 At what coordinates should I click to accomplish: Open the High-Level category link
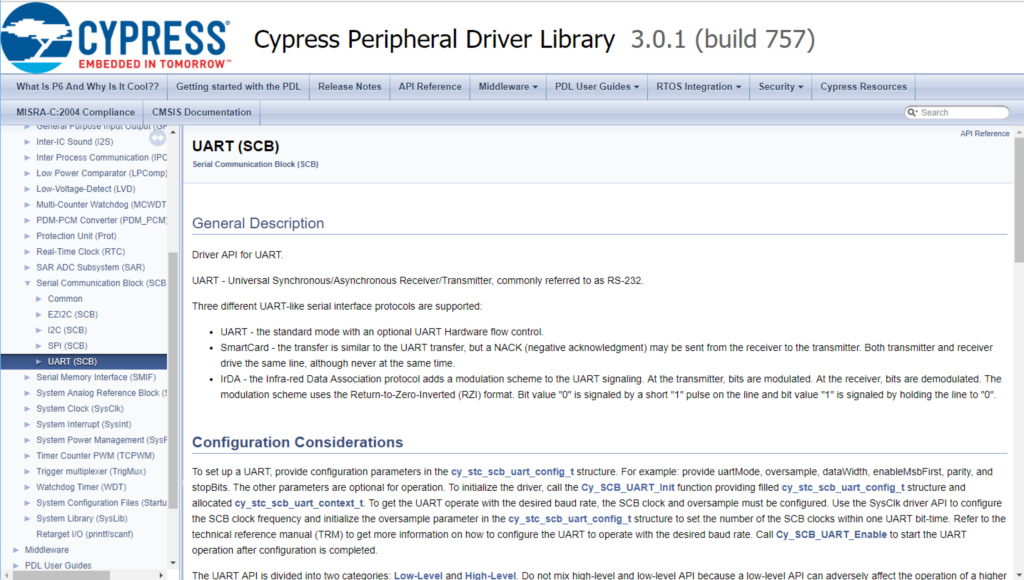(490, 575)
